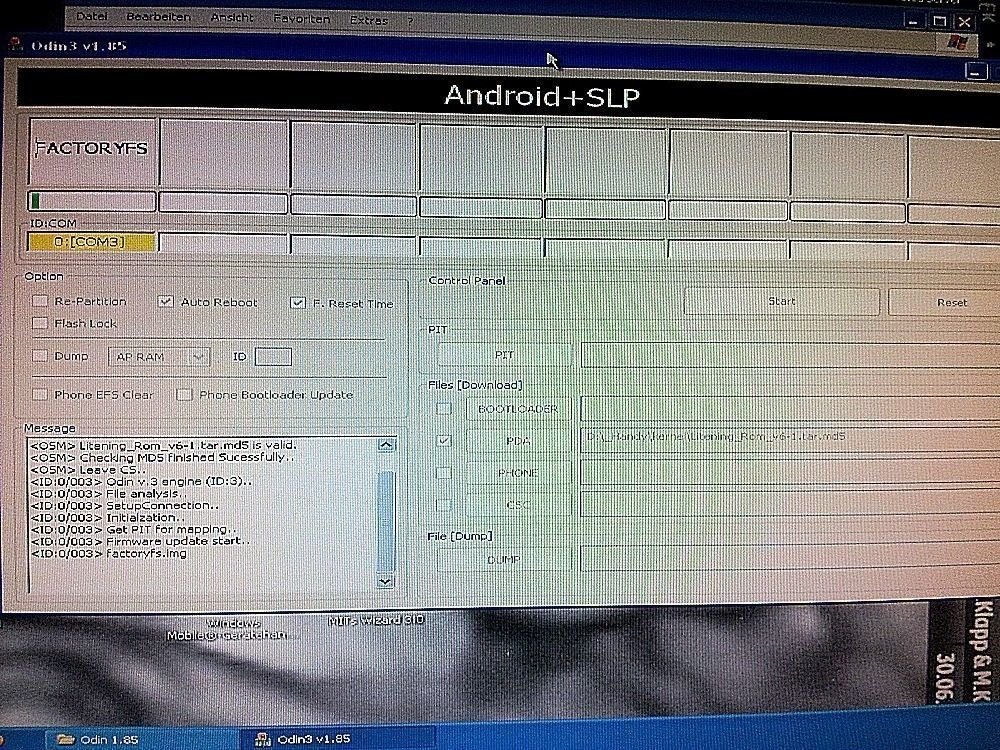Screen dimensions: 1000x750
Task: Click the "SetupConnection.." log line
Action: click(124, 506)
